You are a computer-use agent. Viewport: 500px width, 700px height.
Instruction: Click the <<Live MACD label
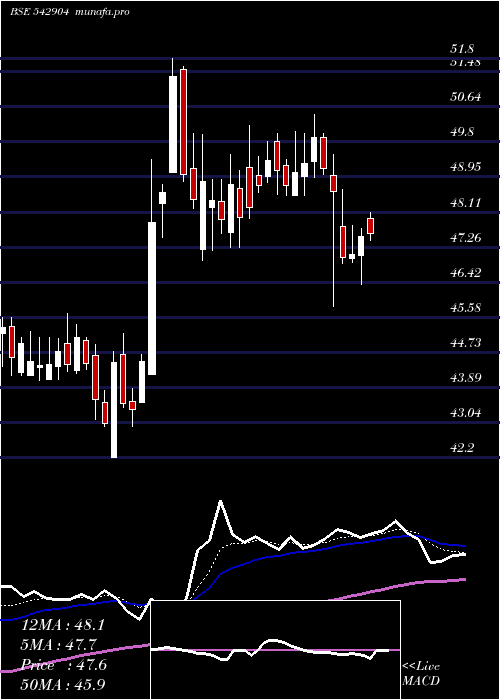click(x=421, y=673)
